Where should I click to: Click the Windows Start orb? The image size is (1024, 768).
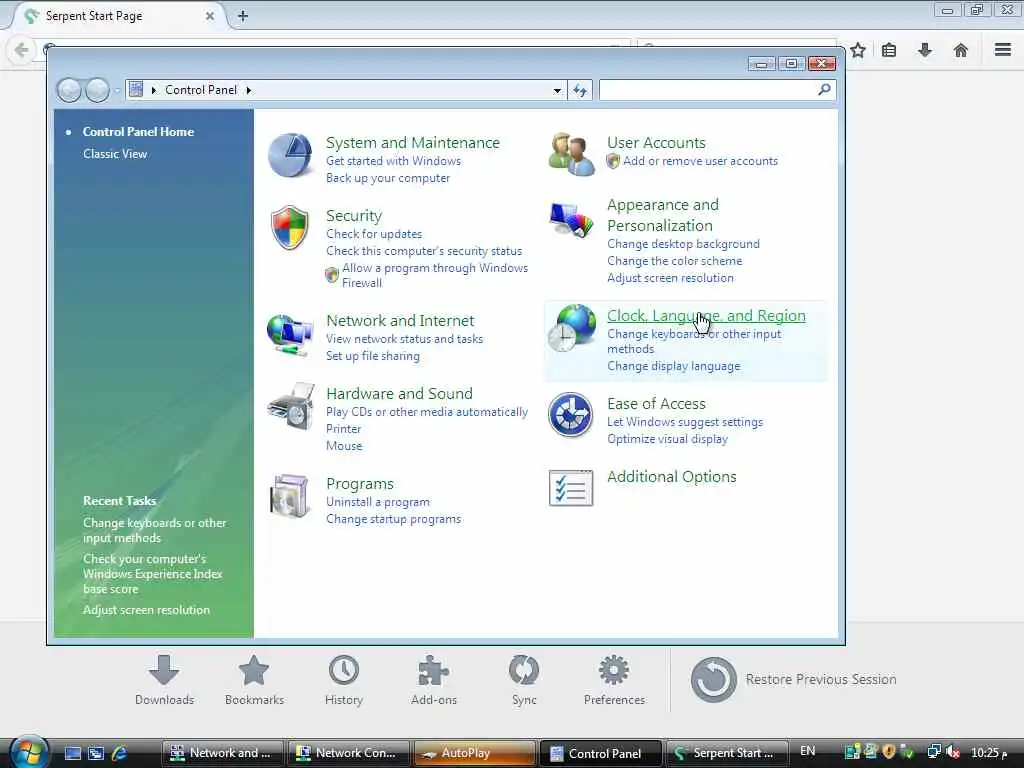click(29, 752)
